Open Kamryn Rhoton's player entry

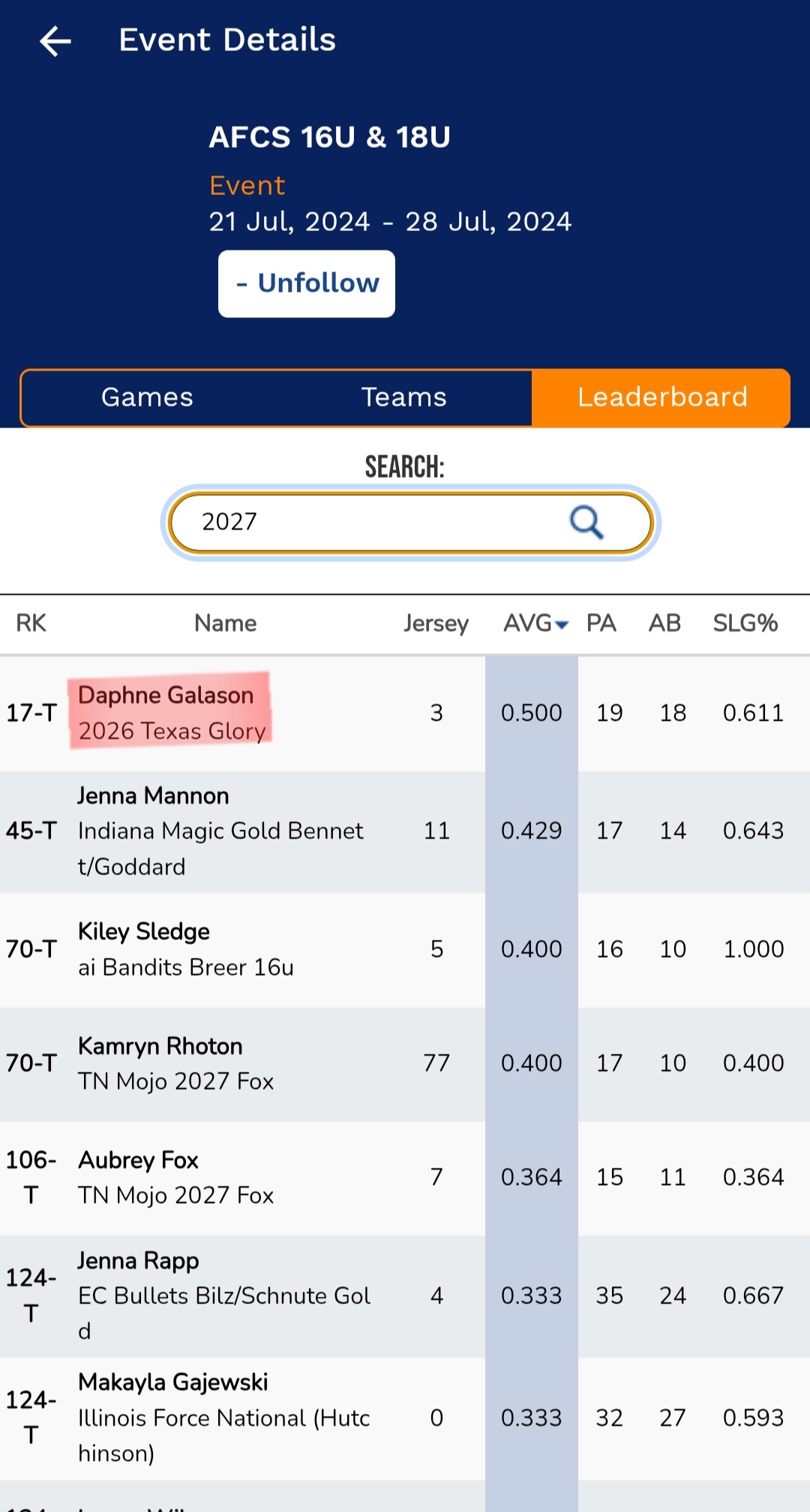click(405, 1063)
